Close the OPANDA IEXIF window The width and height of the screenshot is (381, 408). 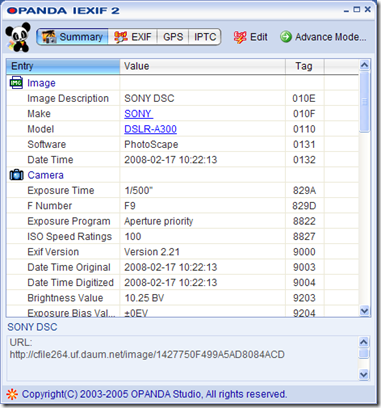368,10
